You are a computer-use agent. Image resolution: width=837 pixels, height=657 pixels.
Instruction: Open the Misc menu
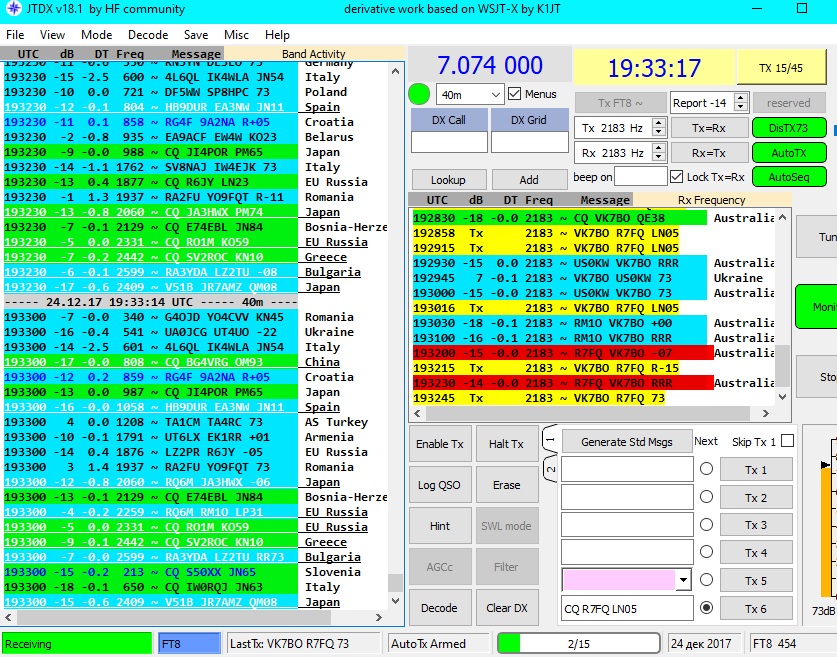237,35
